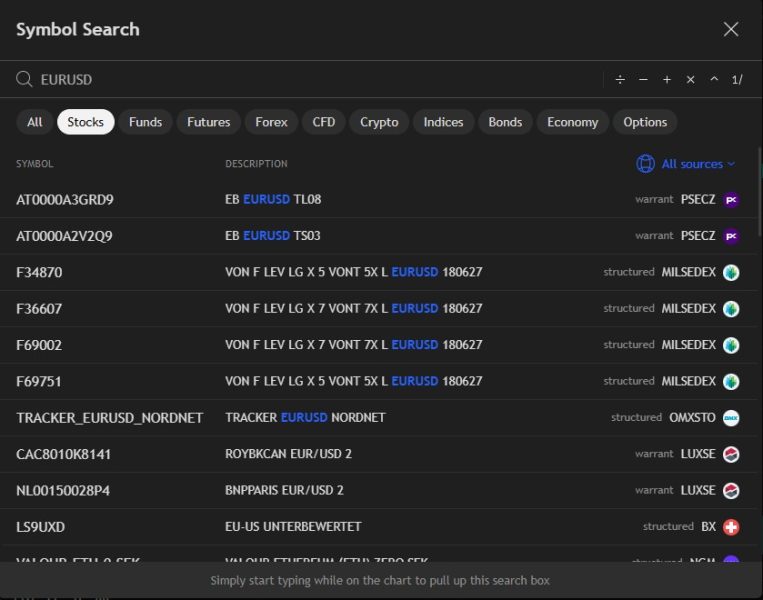763x600 pixels.
Task: Click description TRACKER EURUSD NORDNET
Action: coord(305,418)
